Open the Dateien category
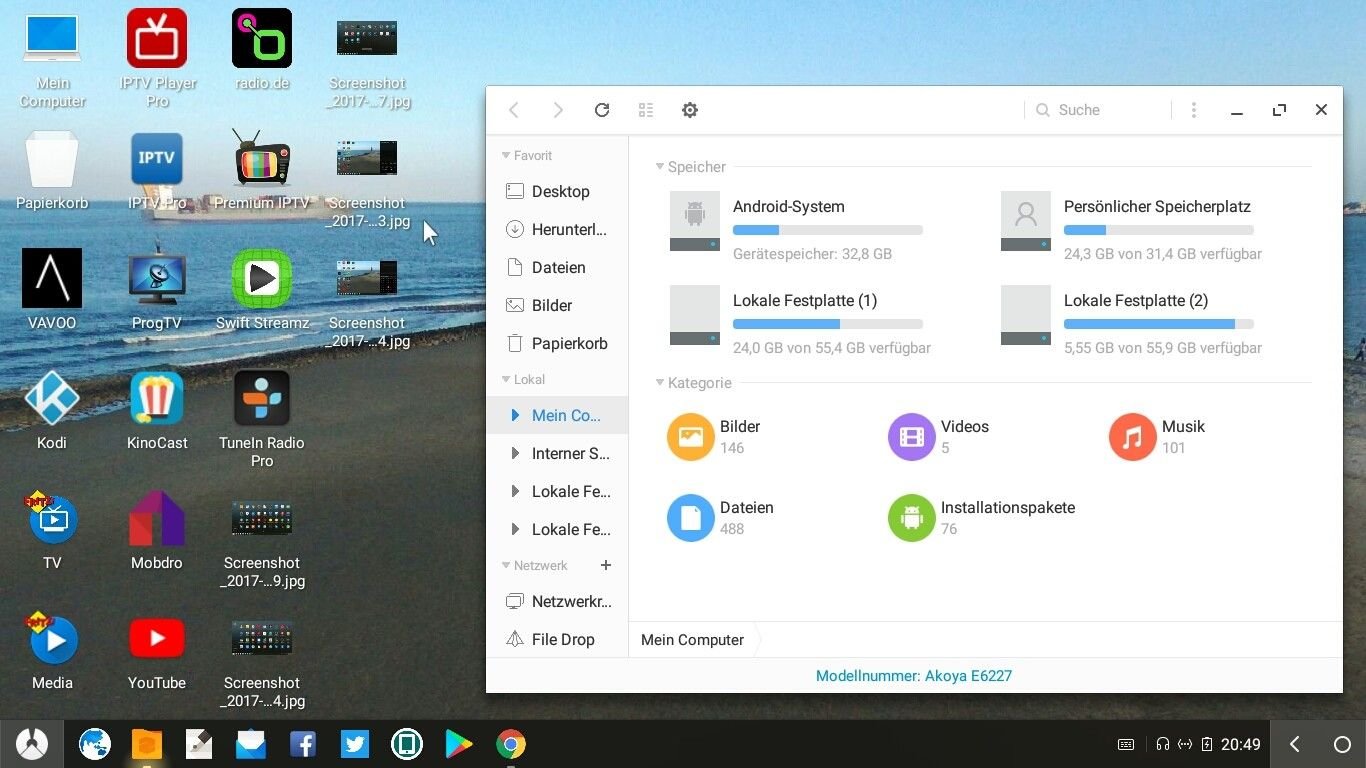 click(721, 518)
